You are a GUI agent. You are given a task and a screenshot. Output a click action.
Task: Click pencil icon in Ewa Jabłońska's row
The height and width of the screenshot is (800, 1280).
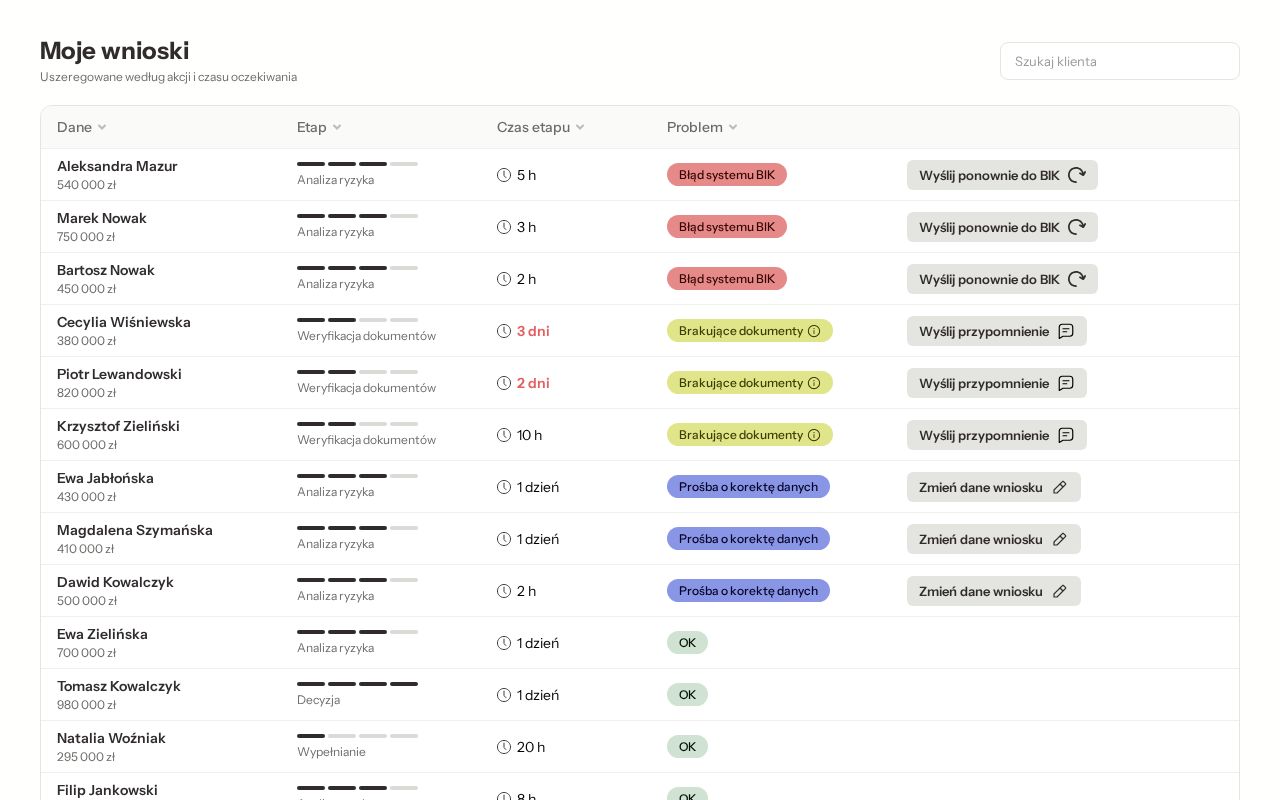pyautogui.click(x=1060, y=487)
